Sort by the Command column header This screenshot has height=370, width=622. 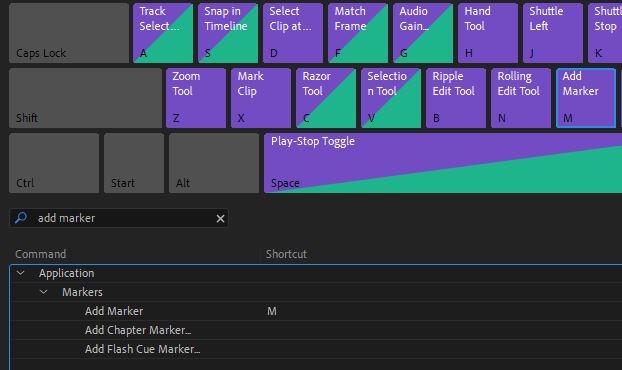click(40, 254)
